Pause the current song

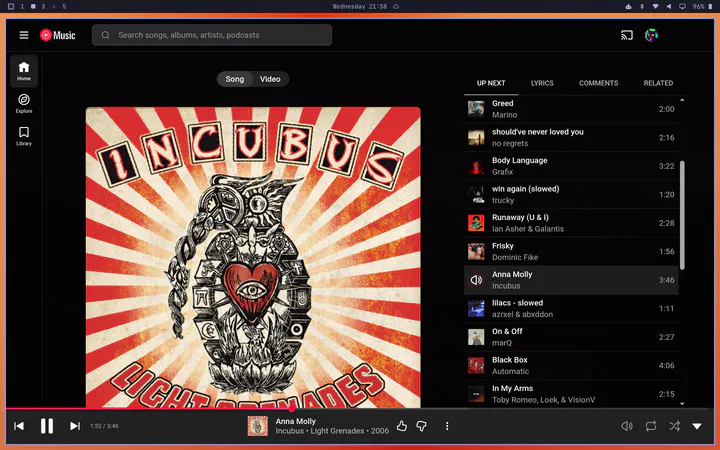point(47,426)
